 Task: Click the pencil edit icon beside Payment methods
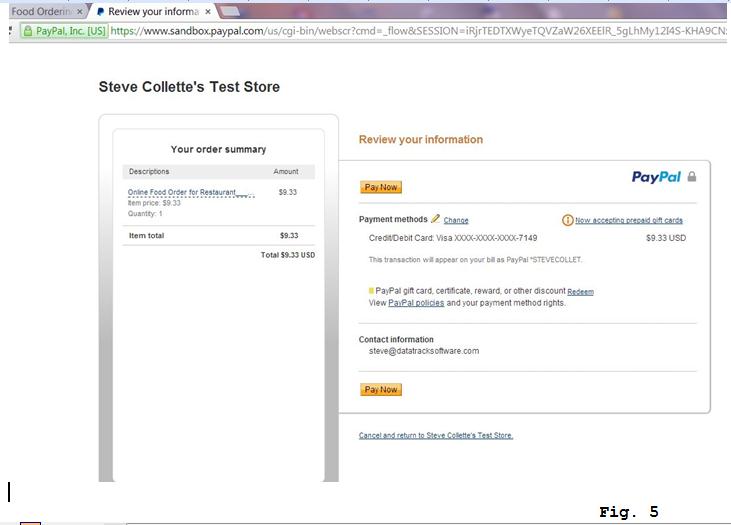coord(435,218)
